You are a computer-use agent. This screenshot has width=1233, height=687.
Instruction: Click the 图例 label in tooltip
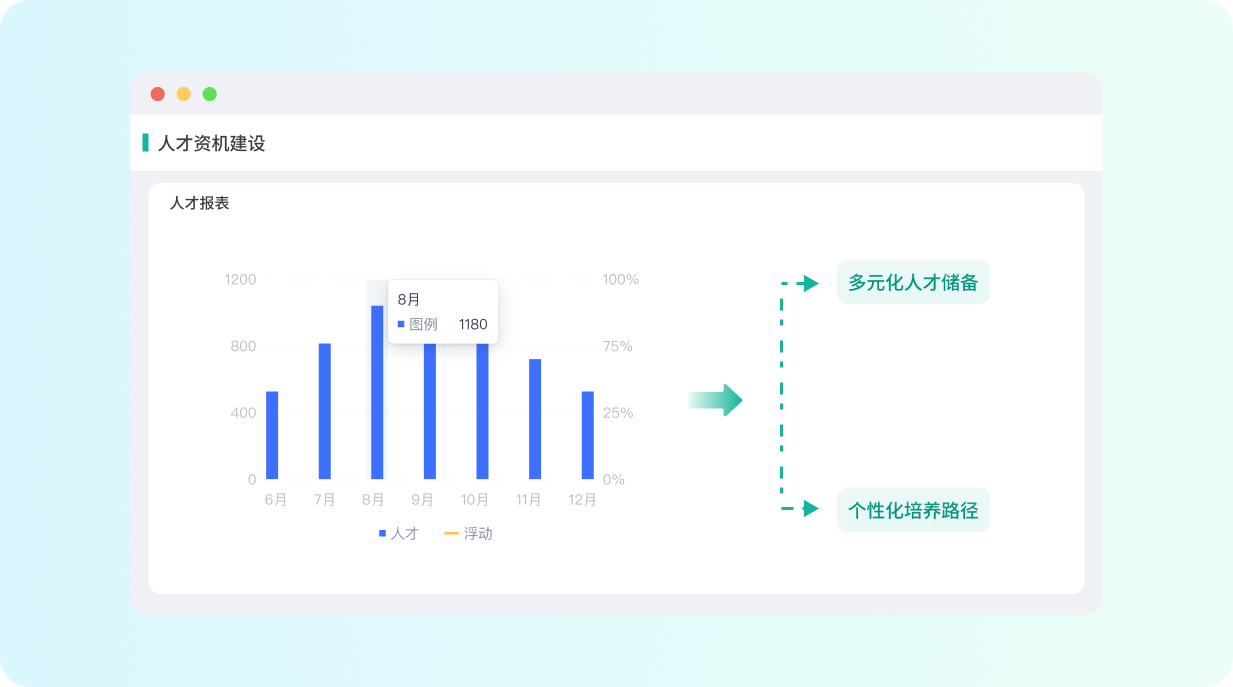(x=424, y=324)
